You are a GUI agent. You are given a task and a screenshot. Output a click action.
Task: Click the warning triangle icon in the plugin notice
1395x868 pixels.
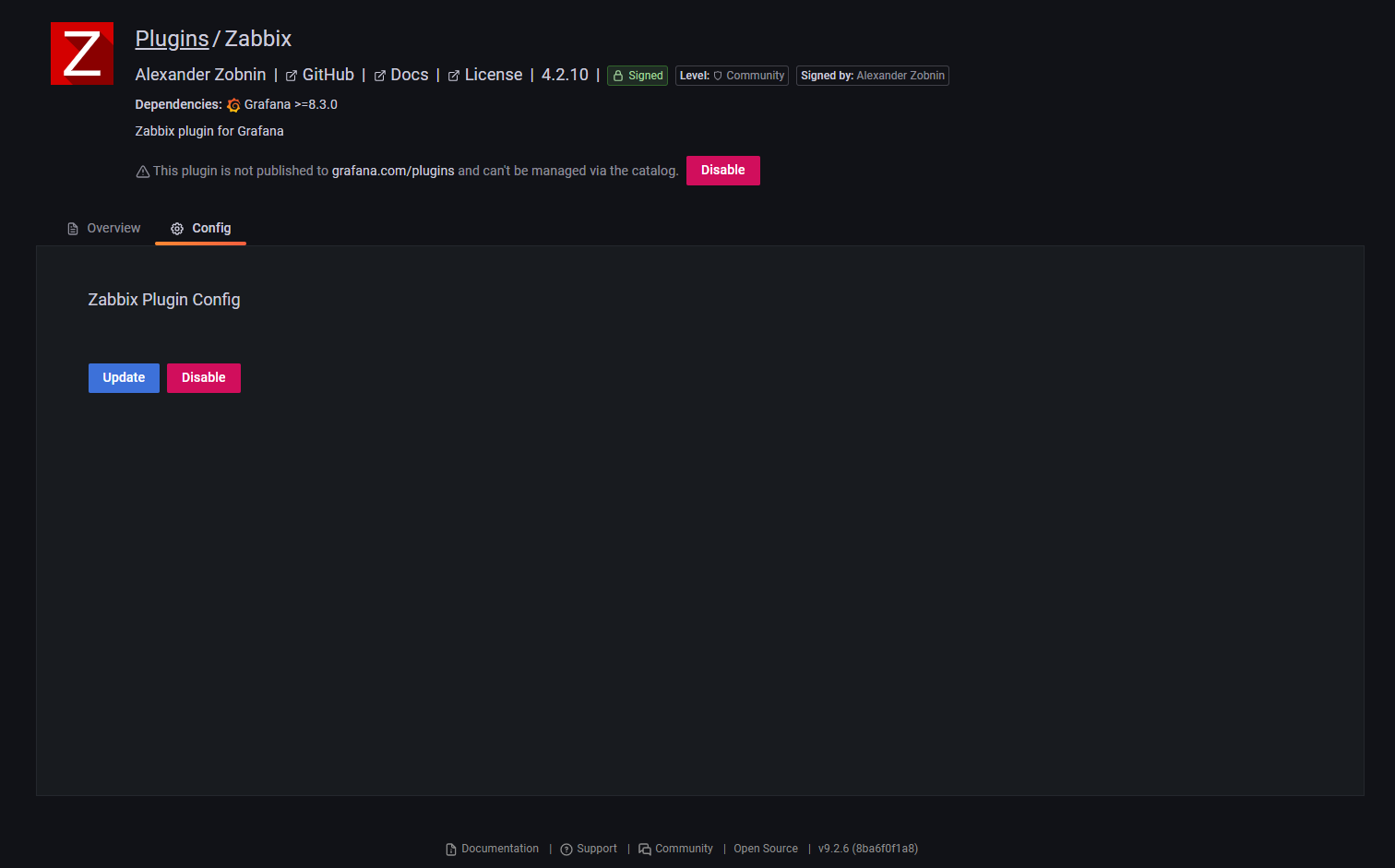tap(142, 171)
